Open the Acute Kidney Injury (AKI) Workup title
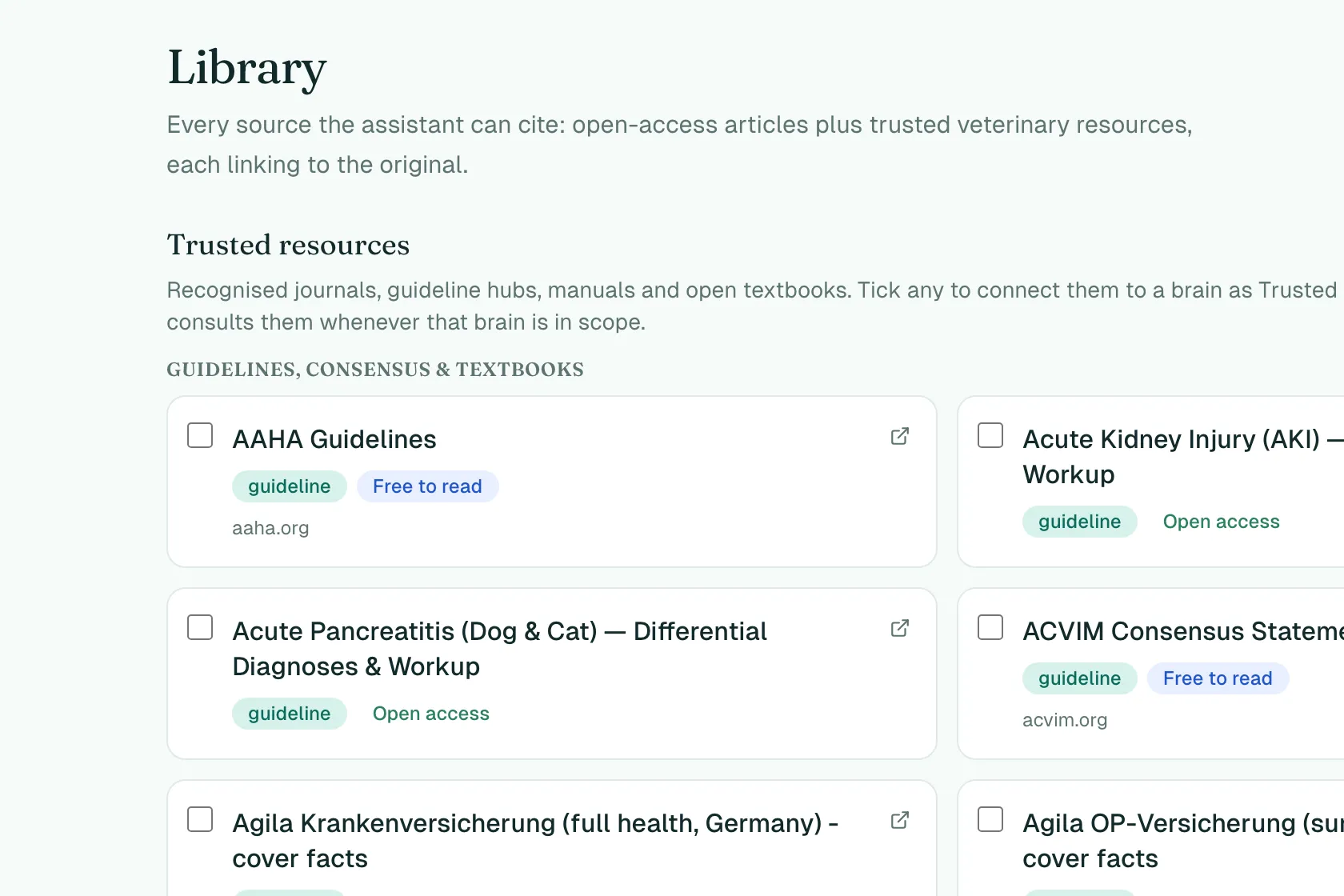 [x=1183, y=457]
